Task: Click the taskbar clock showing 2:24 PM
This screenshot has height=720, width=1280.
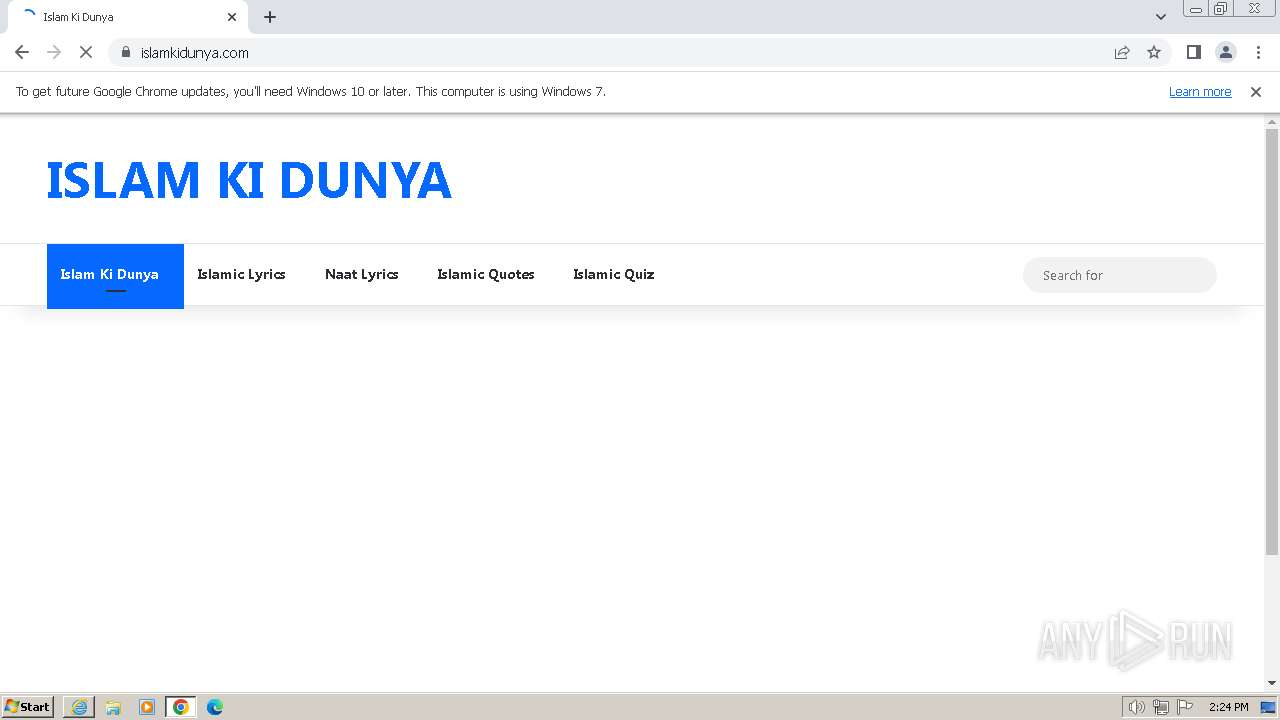Action: pos(1228,707)
